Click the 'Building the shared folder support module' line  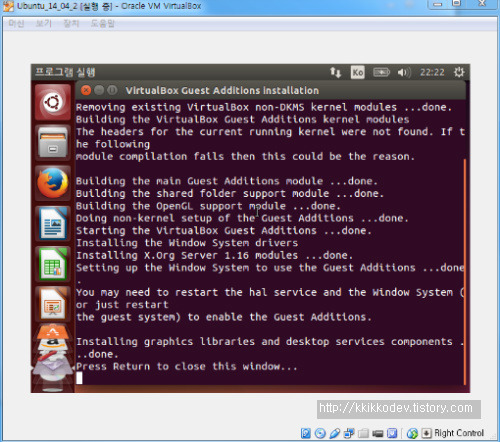[230, 193]
